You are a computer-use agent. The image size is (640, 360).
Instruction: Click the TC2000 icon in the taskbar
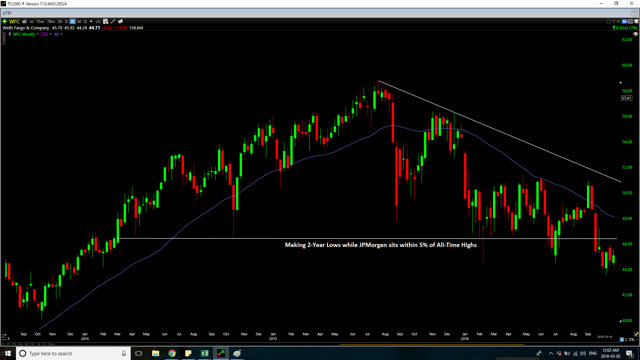[x=221, y=353]
